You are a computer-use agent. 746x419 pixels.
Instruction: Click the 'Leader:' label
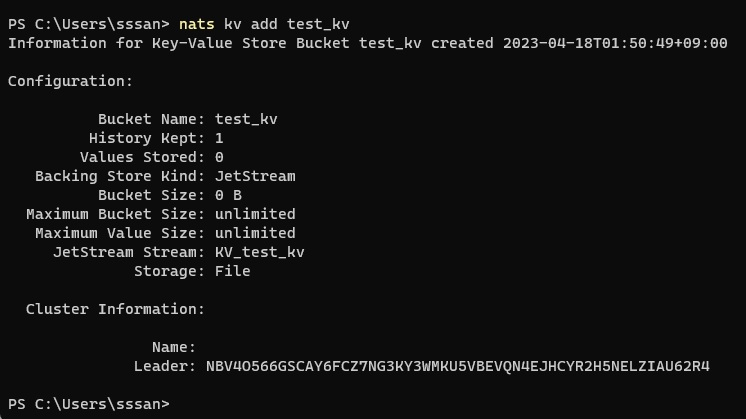[x=165, y=366]
